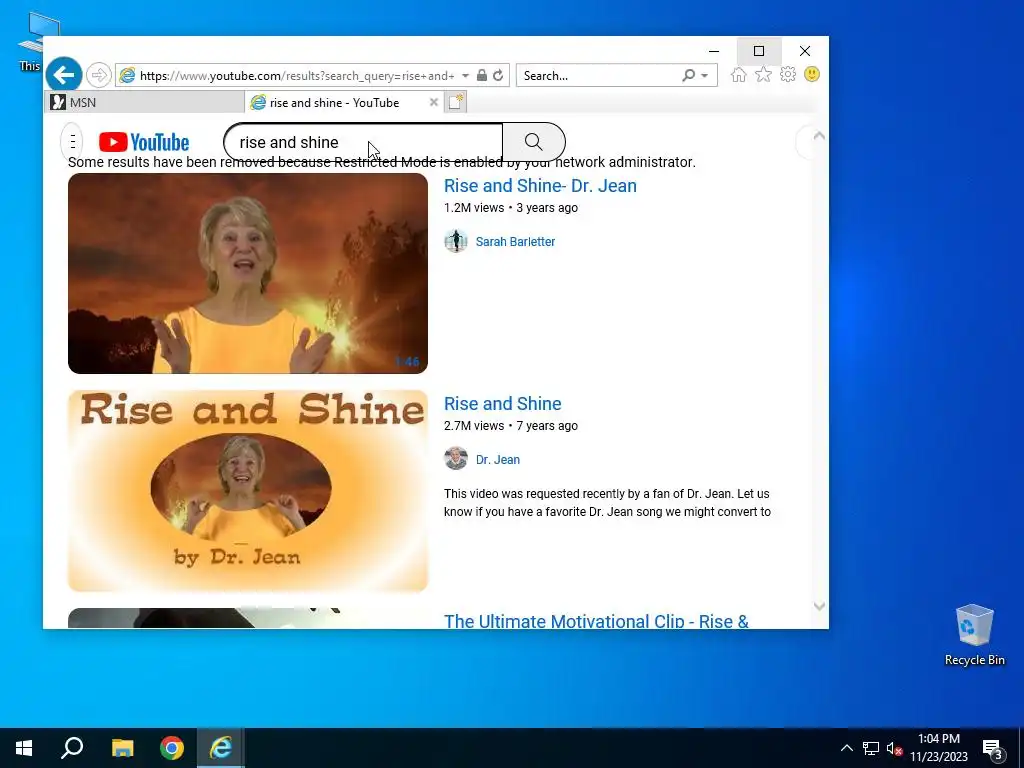Click the IE Search... box
The image size is (1024, 768).
click(598, 76)
